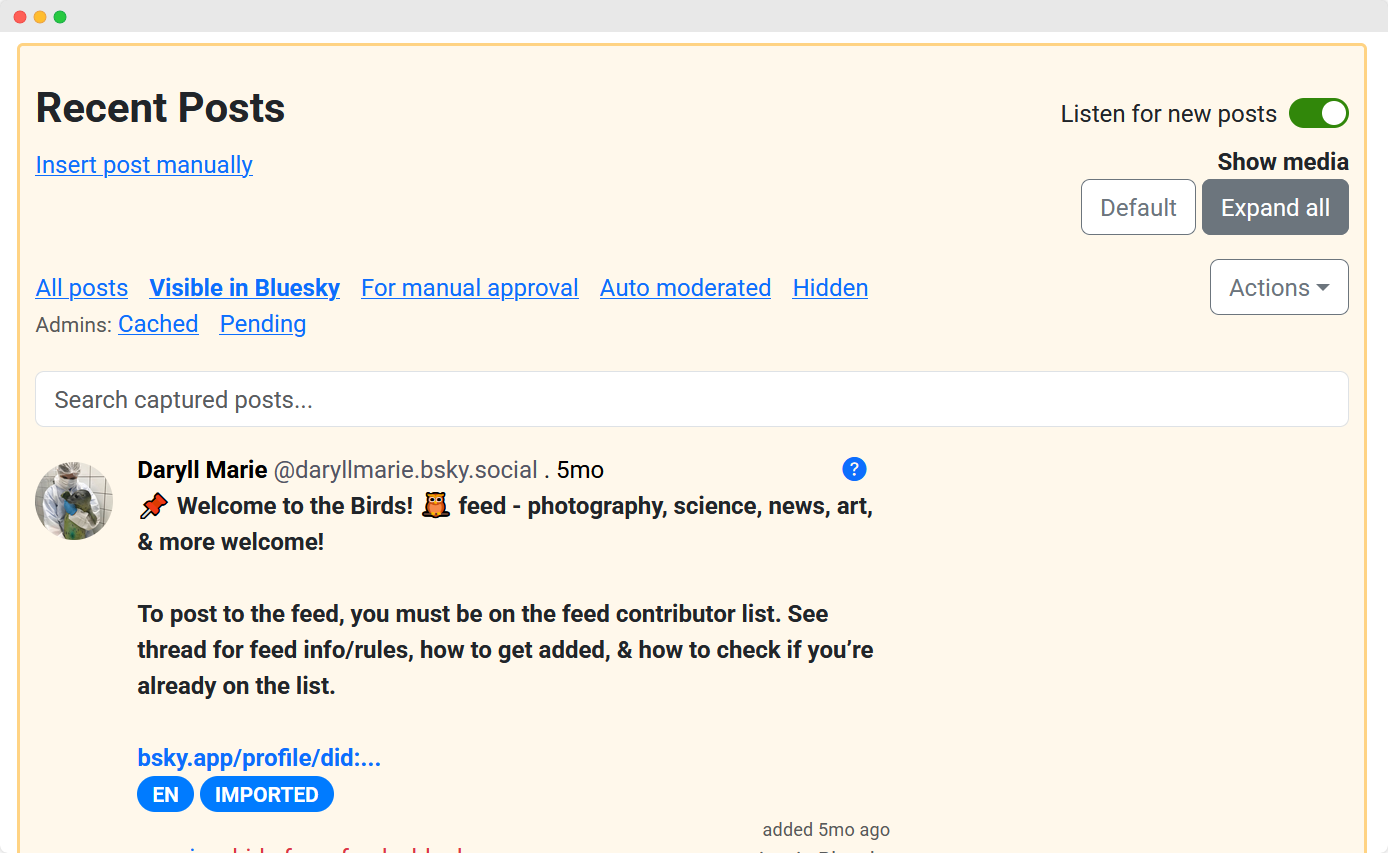Click the IMPORTED badge below the post
Image resolution: width=1388 pixels, height=853 pixels.
pyautogui.click(x=266, y=794)
